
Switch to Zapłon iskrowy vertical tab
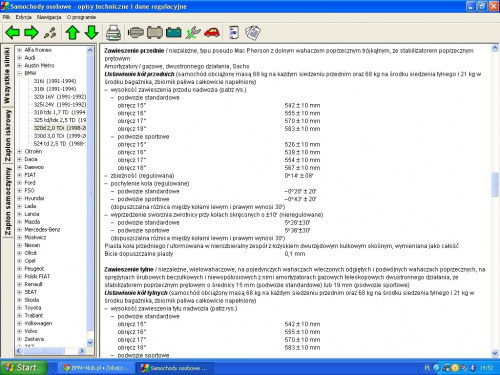tap(7, 135)
